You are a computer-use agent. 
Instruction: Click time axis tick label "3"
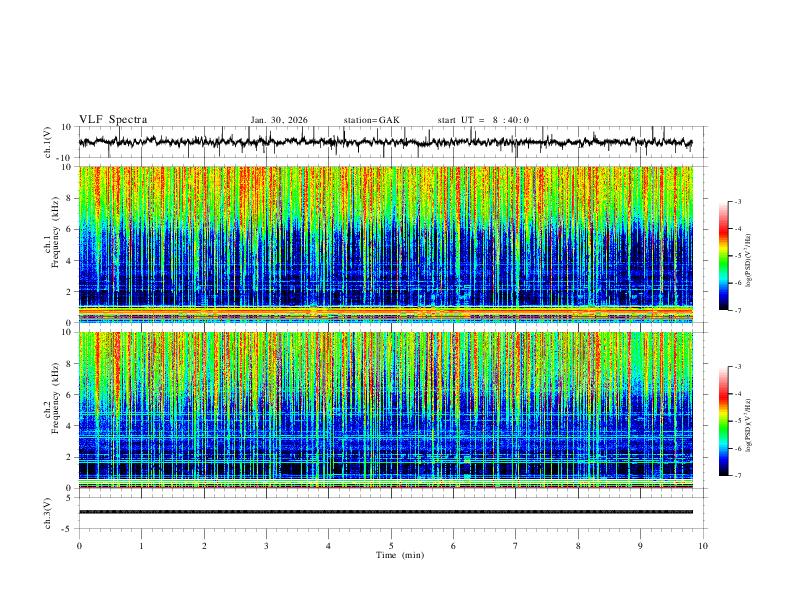(x=266, y=546)
